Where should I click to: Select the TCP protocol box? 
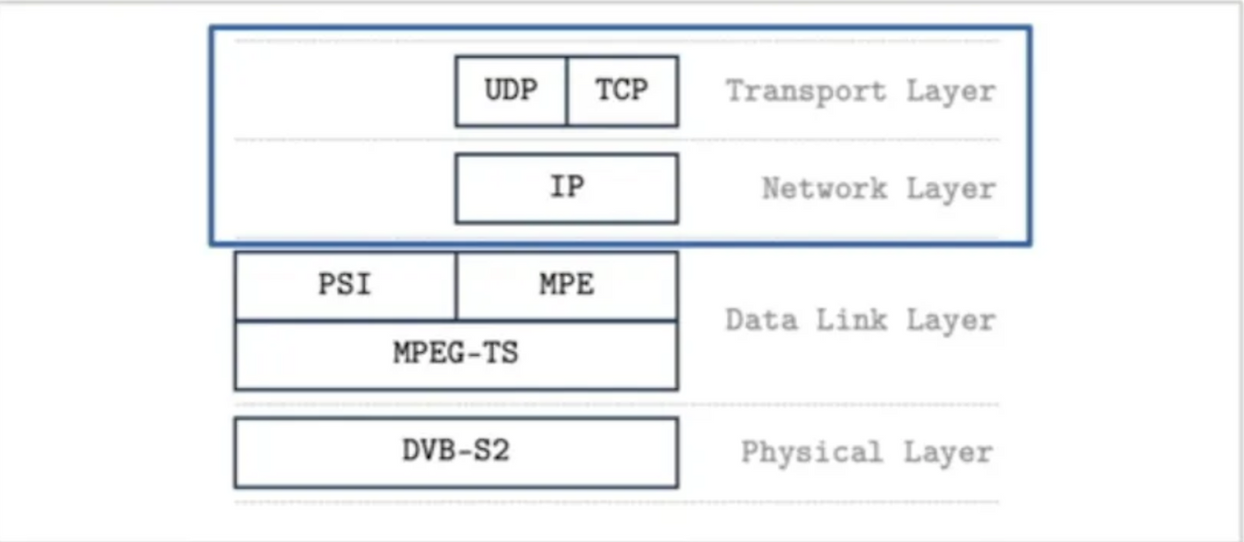click(622, 91)
